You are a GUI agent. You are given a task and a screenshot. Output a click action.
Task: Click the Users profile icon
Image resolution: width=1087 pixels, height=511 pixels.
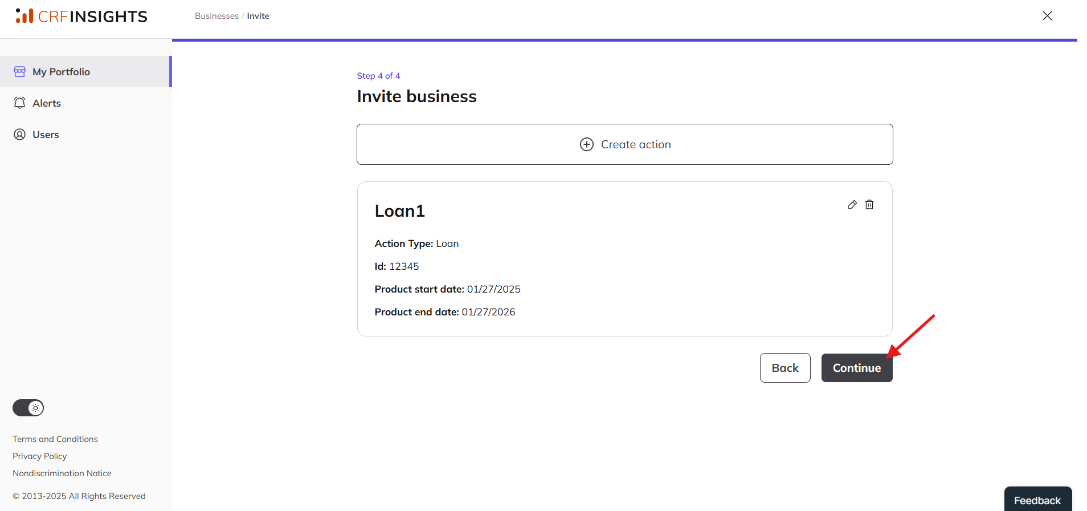tap(19, 135)
